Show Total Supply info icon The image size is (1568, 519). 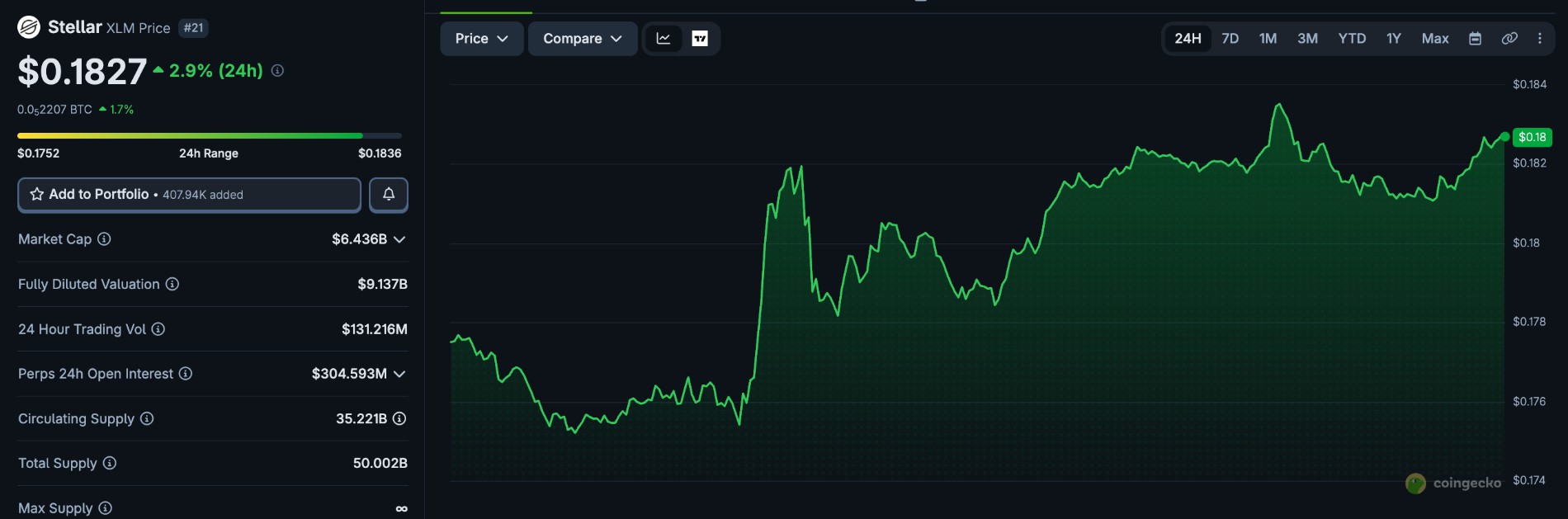click(110, 463)
